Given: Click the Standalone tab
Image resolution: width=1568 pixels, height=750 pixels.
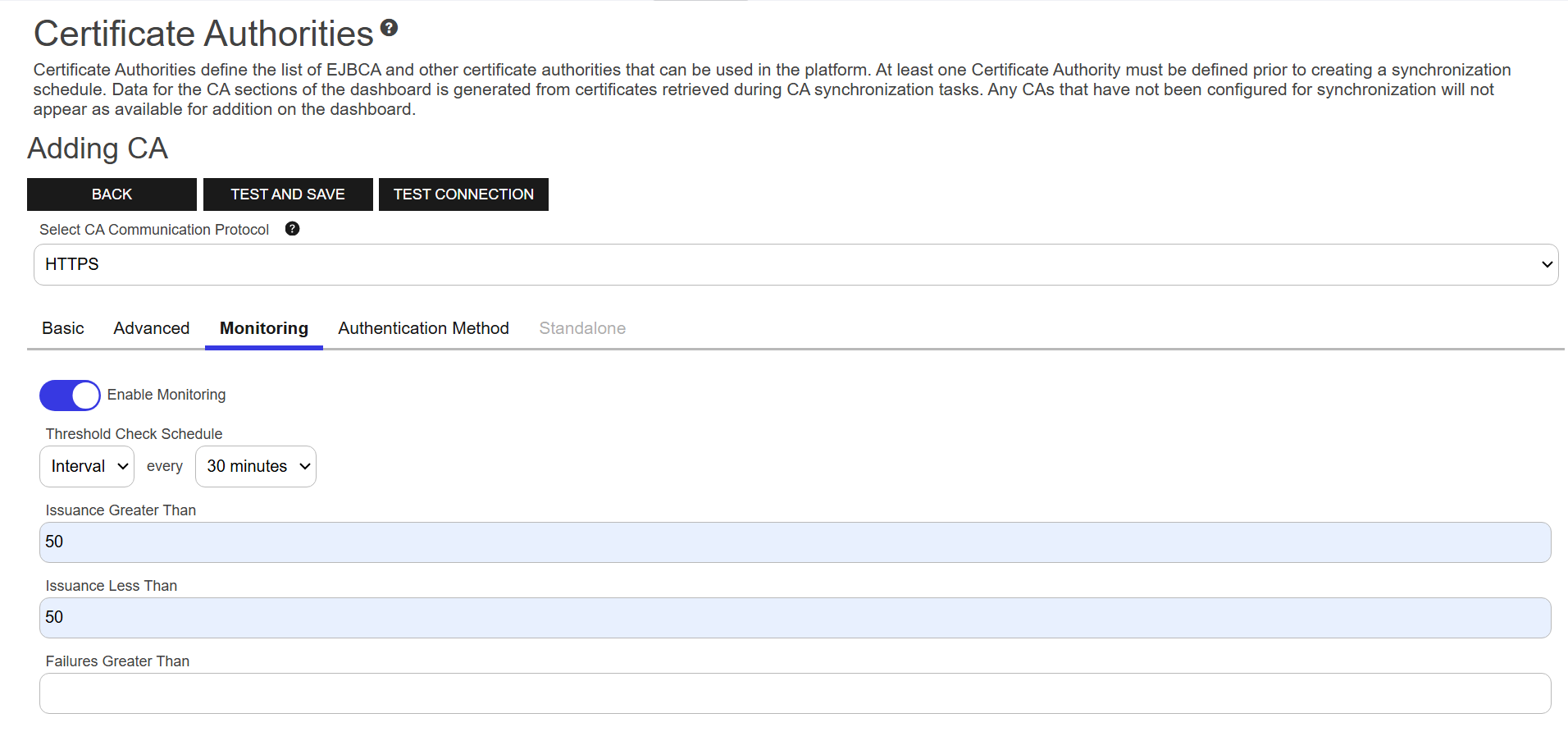Looking at the screenshot, I should 582,328.
